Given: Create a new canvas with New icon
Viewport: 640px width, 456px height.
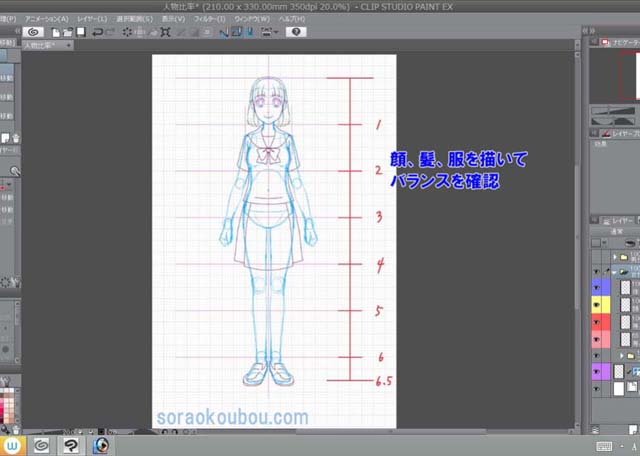Looking at the screenshot, I should pyautogui.click(x=56, y=32).
